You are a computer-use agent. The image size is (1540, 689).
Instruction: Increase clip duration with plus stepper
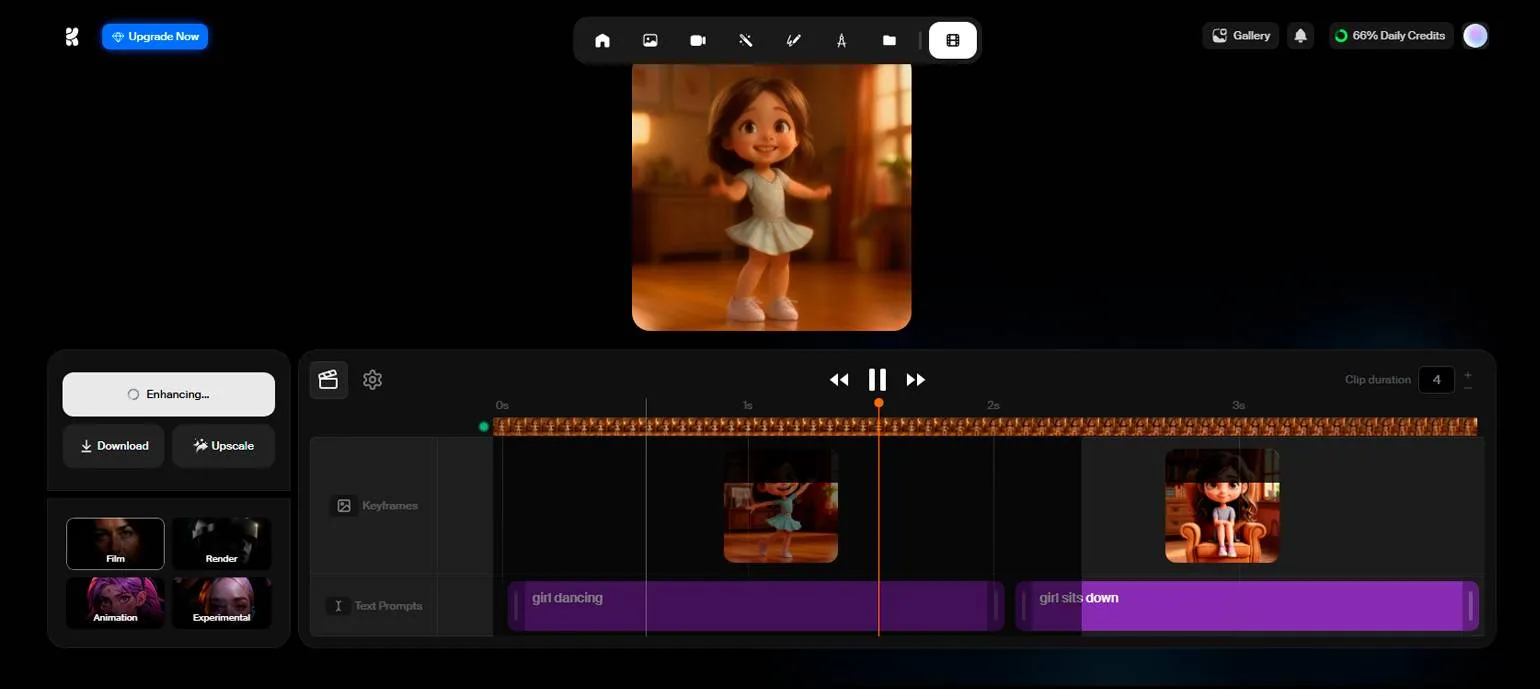pyautogui.click(x=1468, y=374)
